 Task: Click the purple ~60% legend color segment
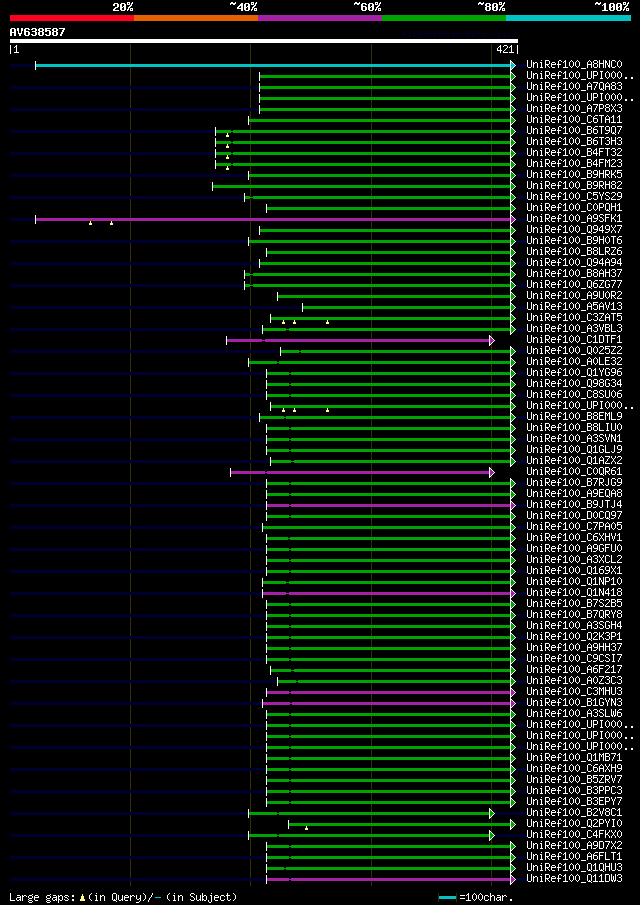[x=320, y=18]
